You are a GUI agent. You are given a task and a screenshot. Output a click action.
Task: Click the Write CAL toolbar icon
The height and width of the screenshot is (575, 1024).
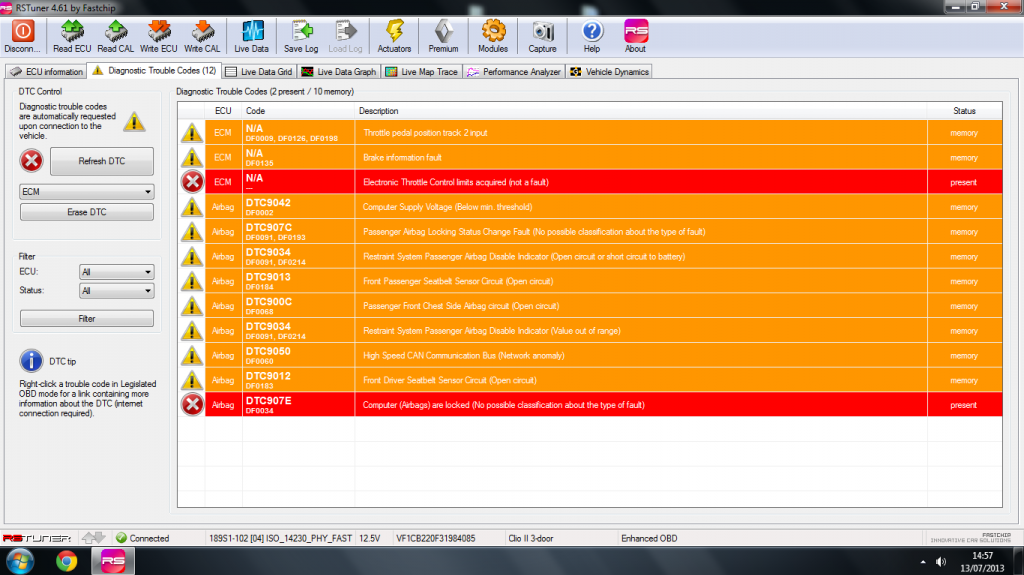tap(202, 31)
